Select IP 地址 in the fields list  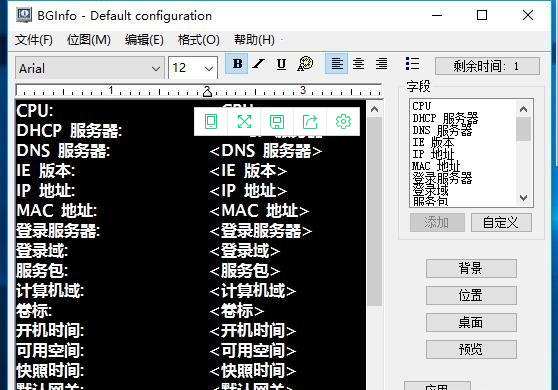[x=433, y=154]
